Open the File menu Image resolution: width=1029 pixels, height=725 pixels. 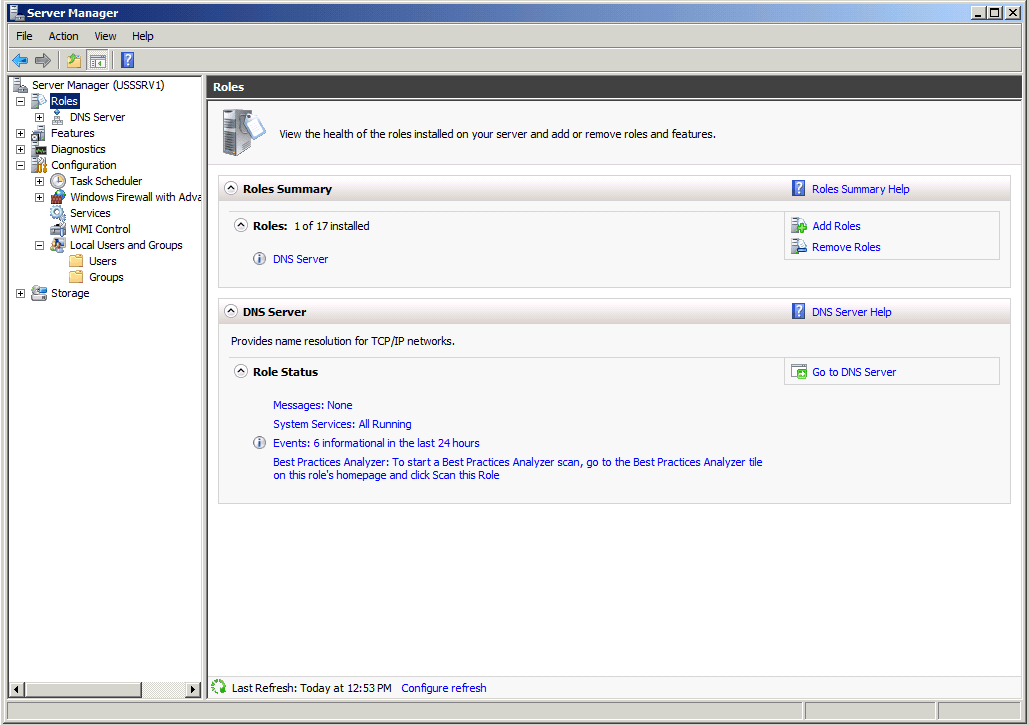click(x=24, y=36)
